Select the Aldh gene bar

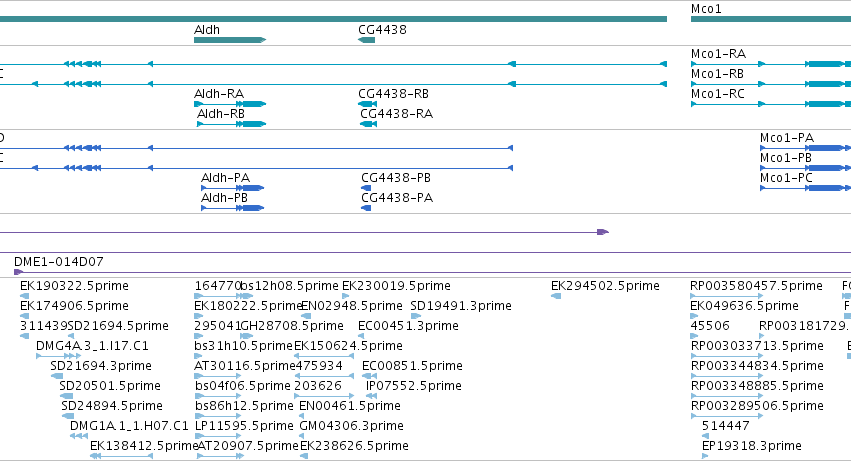[x=230, y=40]
